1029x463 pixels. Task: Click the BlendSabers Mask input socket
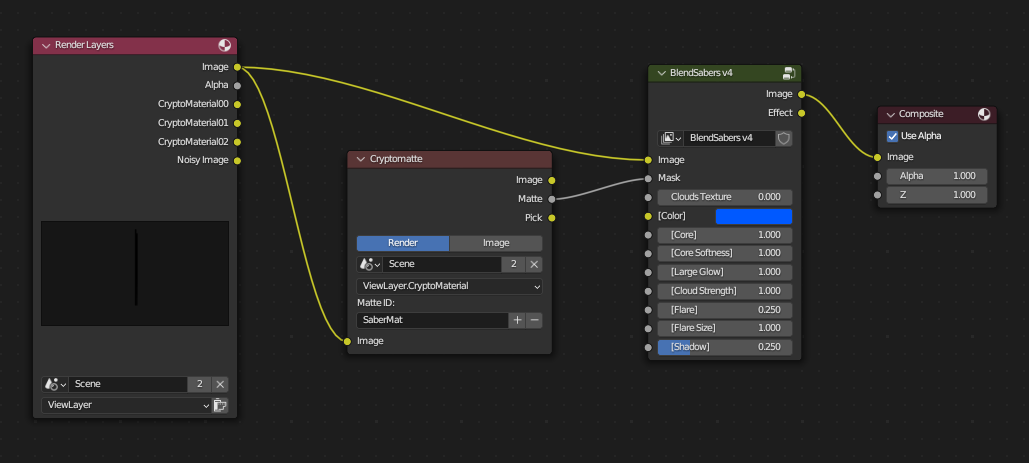(648, 178)
